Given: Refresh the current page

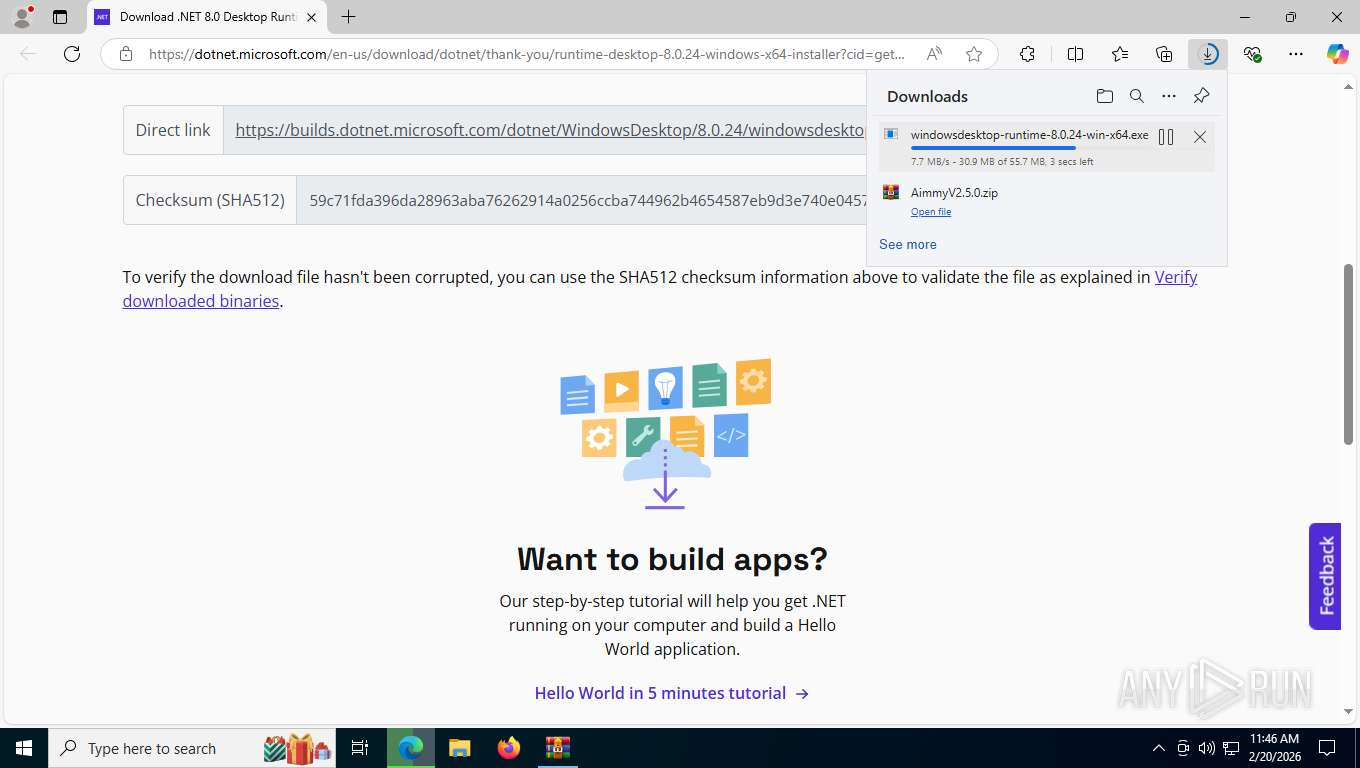Looking at the screenshot, I should [x=72, y=54].
